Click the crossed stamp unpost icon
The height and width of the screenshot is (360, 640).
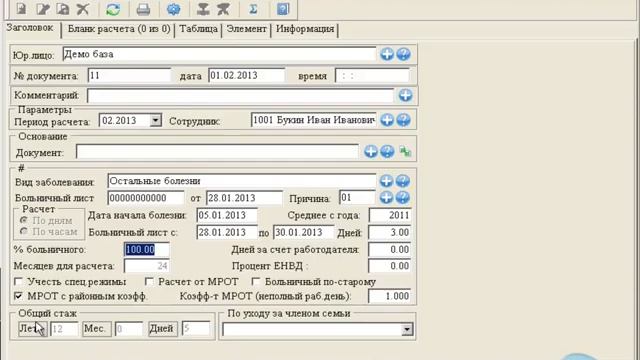(223, 9)
